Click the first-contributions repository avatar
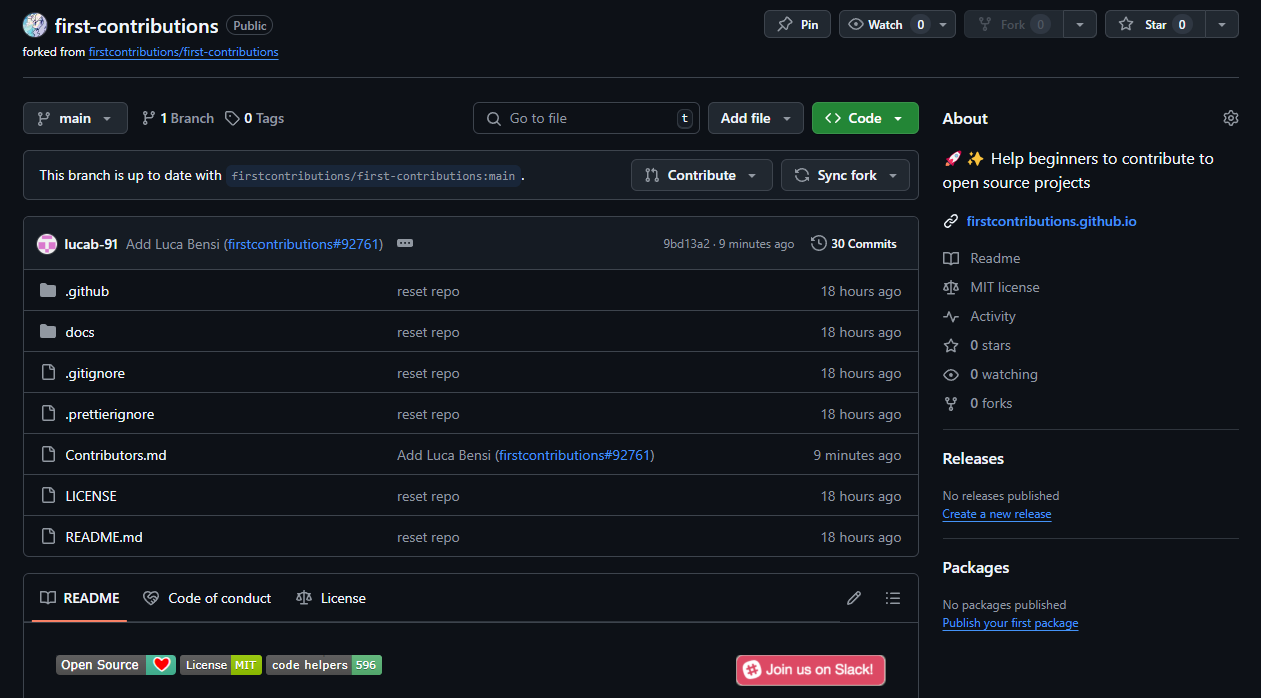1261x698 pixels. (x=35, y=26)
